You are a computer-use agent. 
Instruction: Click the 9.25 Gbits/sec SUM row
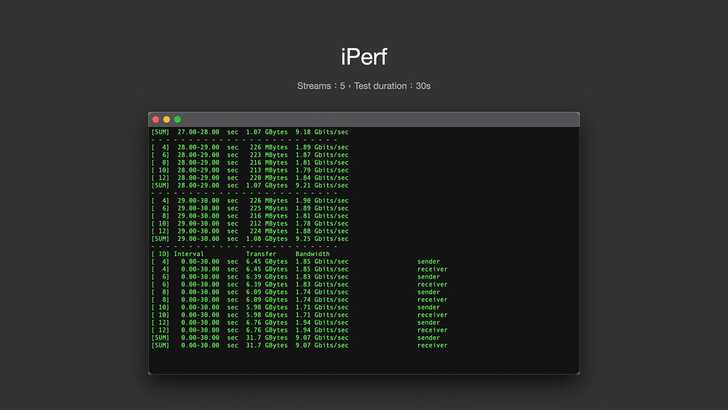point(250,239)
